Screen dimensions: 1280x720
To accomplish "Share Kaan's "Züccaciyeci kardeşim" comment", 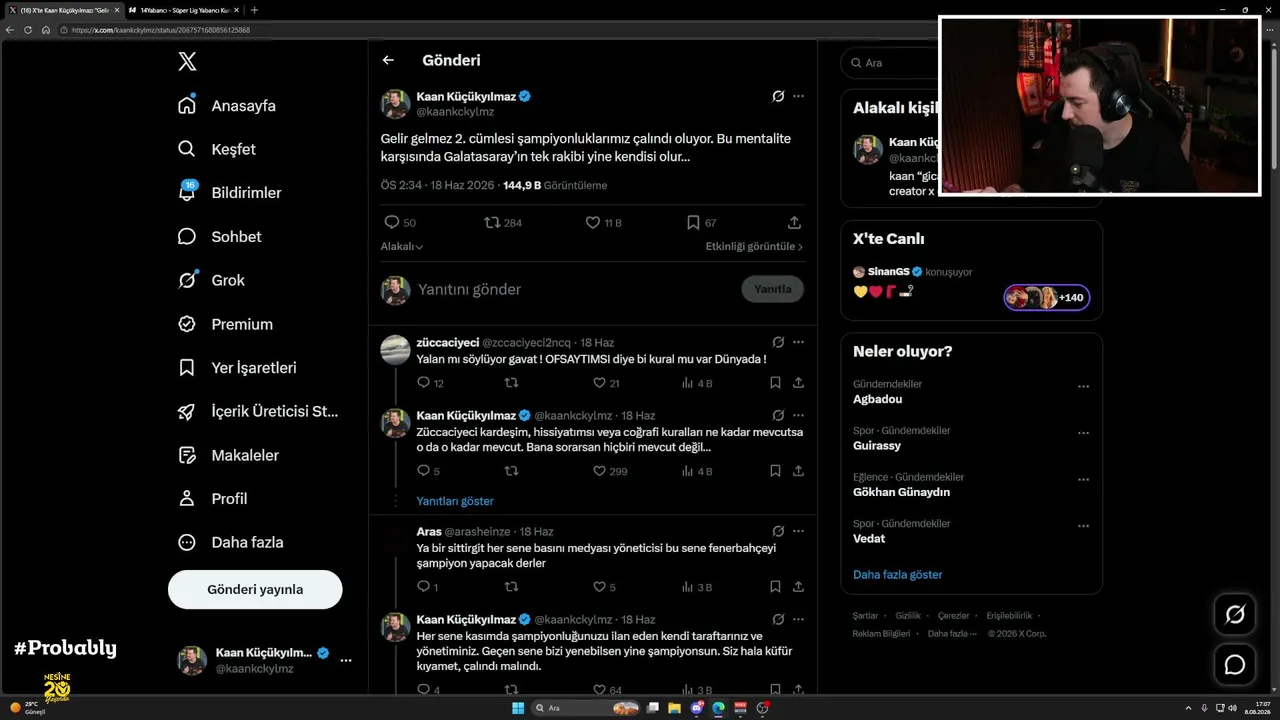I will [x=798, y=471].
